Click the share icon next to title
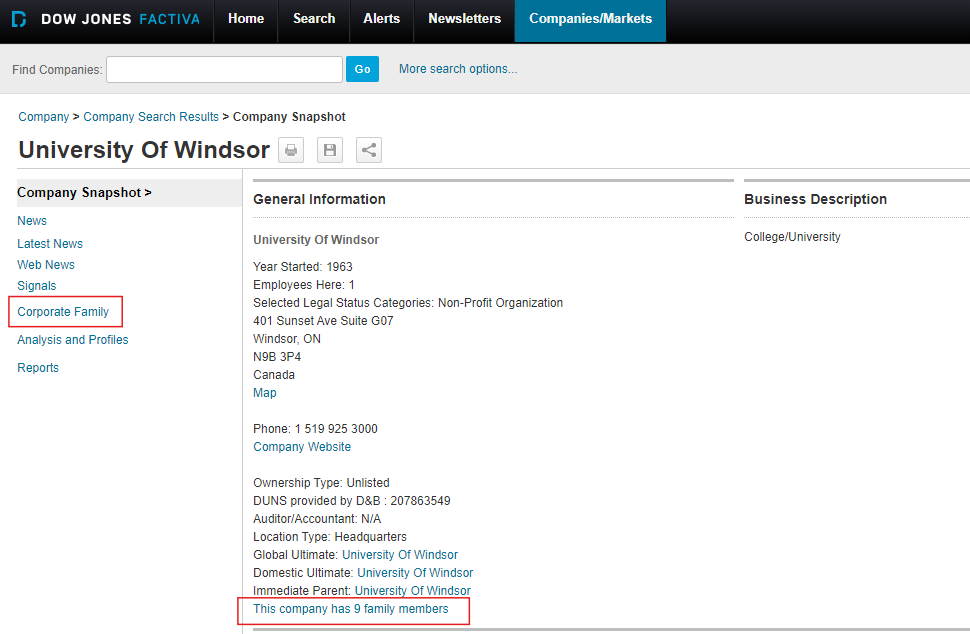This screenshot has width=970, height=634. (x=369, y=151)
